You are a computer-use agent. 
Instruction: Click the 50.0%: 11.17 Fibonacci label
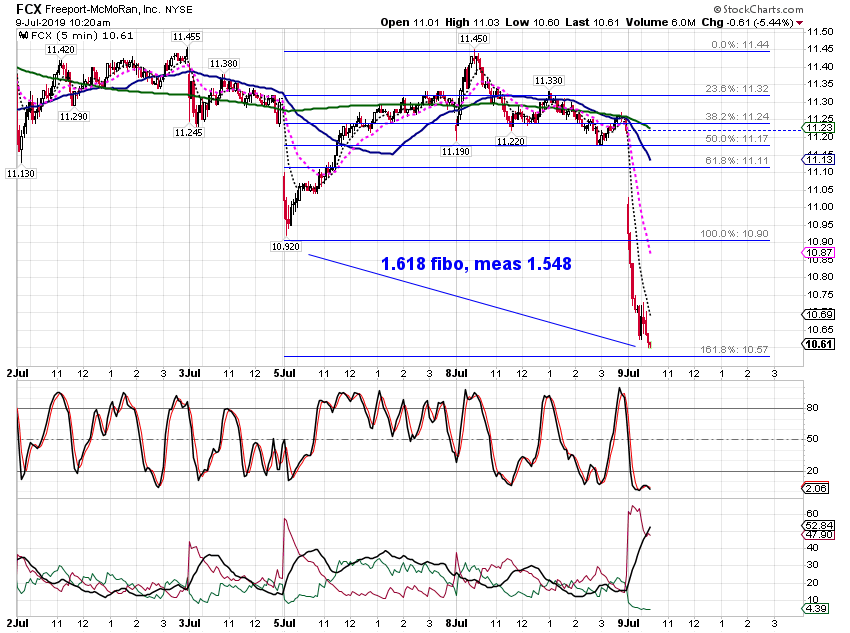(737, 139)
